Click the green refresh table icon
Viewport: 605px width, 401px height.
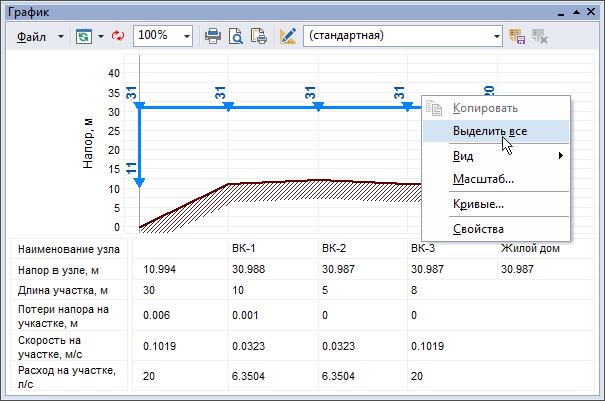click(x=84, y=35)
